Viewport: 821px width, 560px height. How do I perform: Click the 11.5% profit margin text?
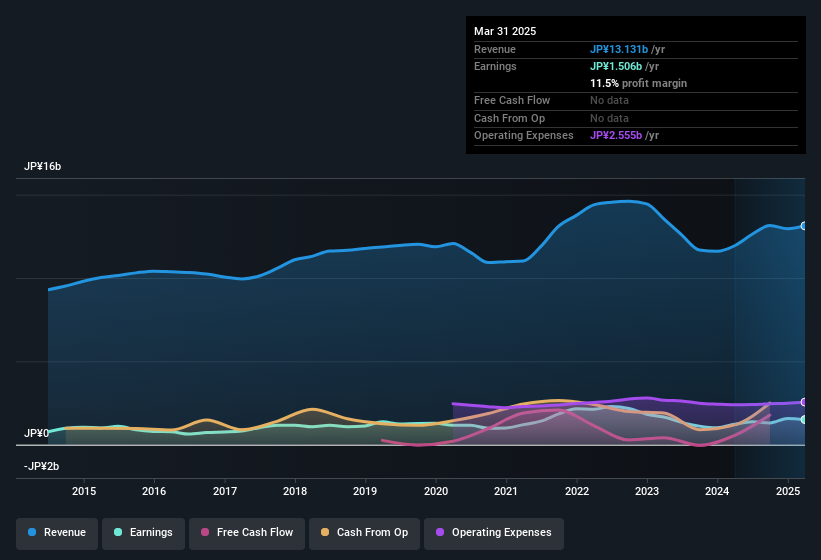coord(638,83)
